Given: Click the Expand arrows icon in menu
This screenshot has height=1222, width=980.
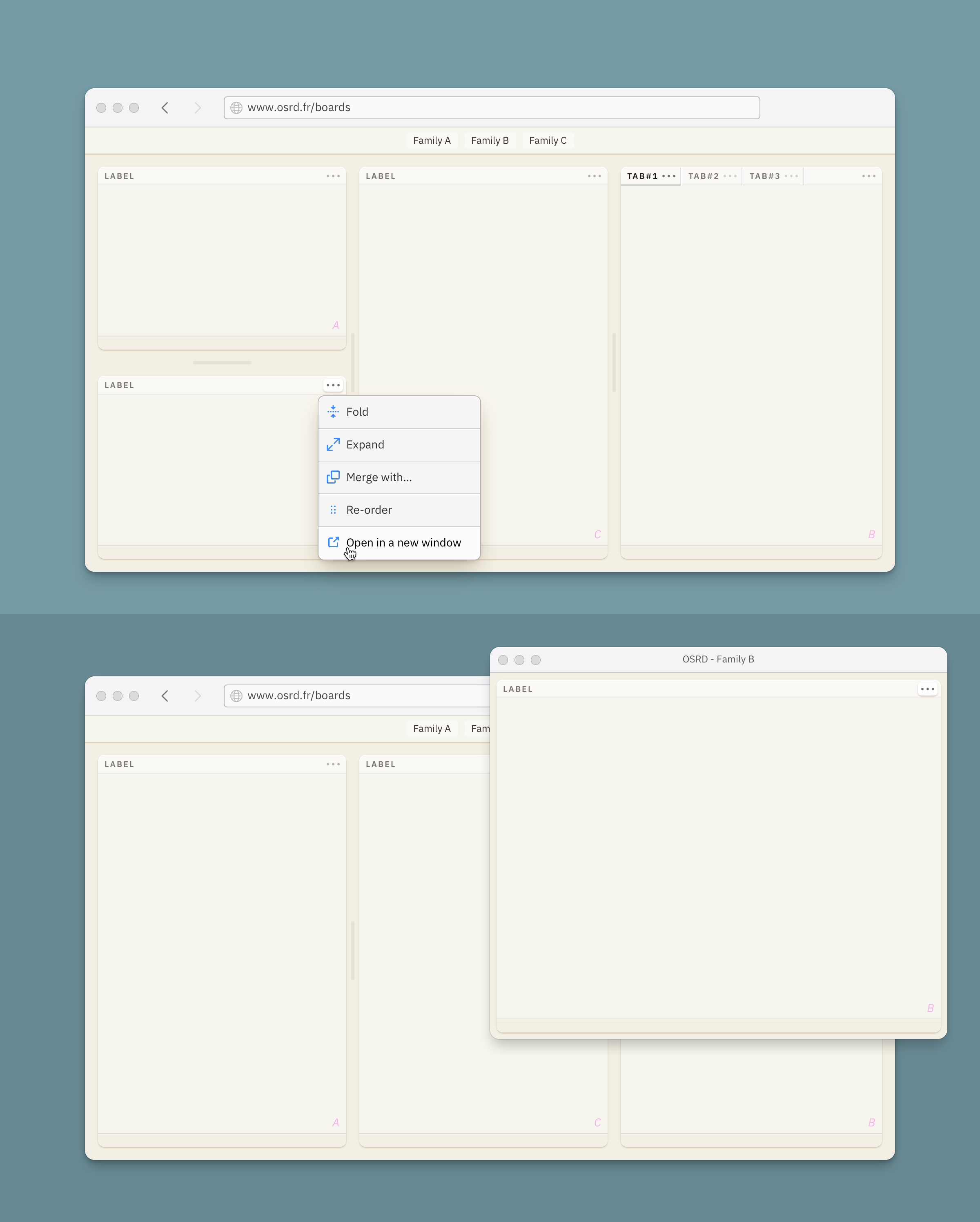Looking at the screenshot, I should [x=333, y=444].
